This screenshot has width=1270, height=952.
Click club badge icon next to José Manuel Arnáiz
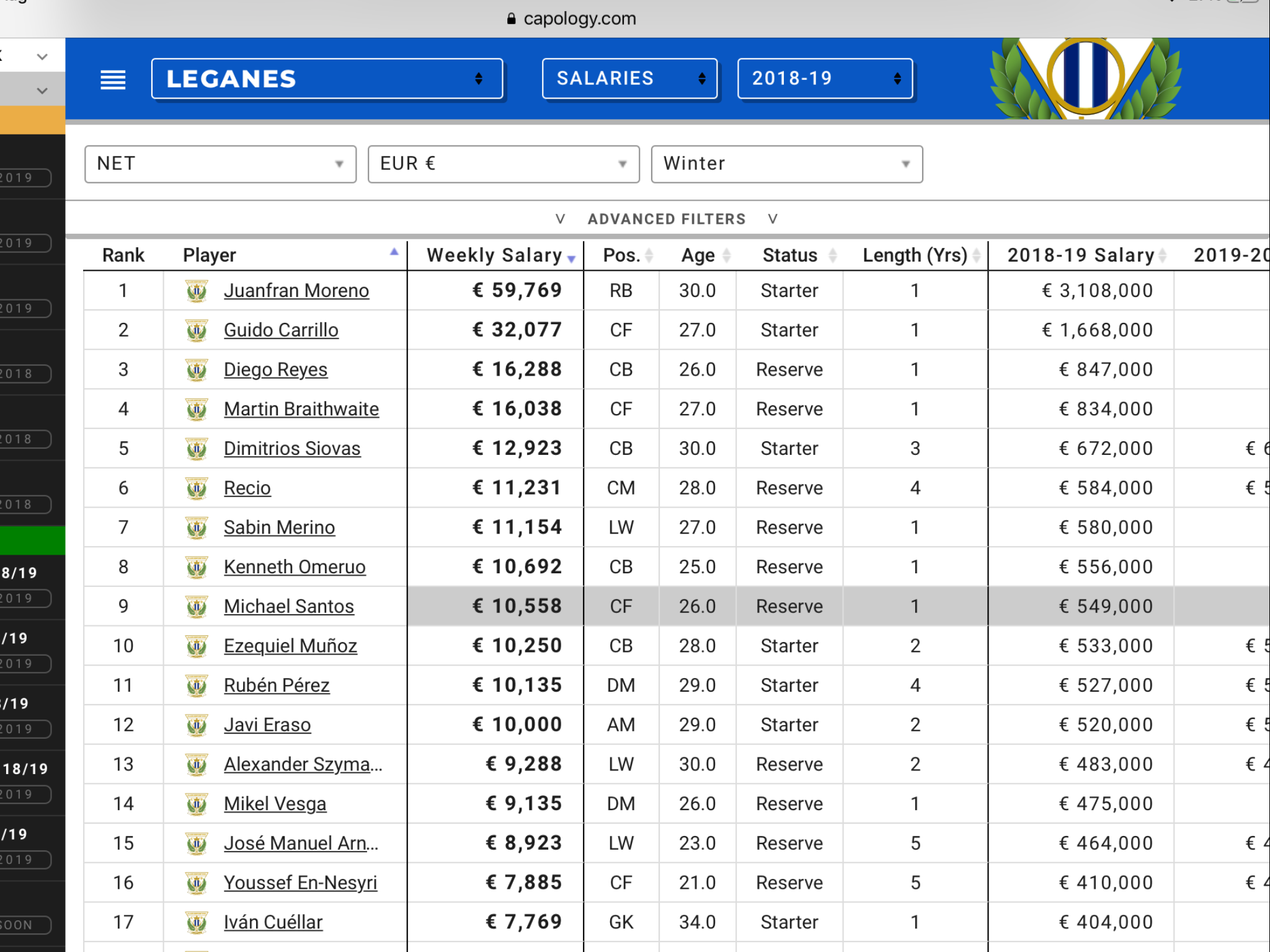pyautogui.click(x=197, y=844)
